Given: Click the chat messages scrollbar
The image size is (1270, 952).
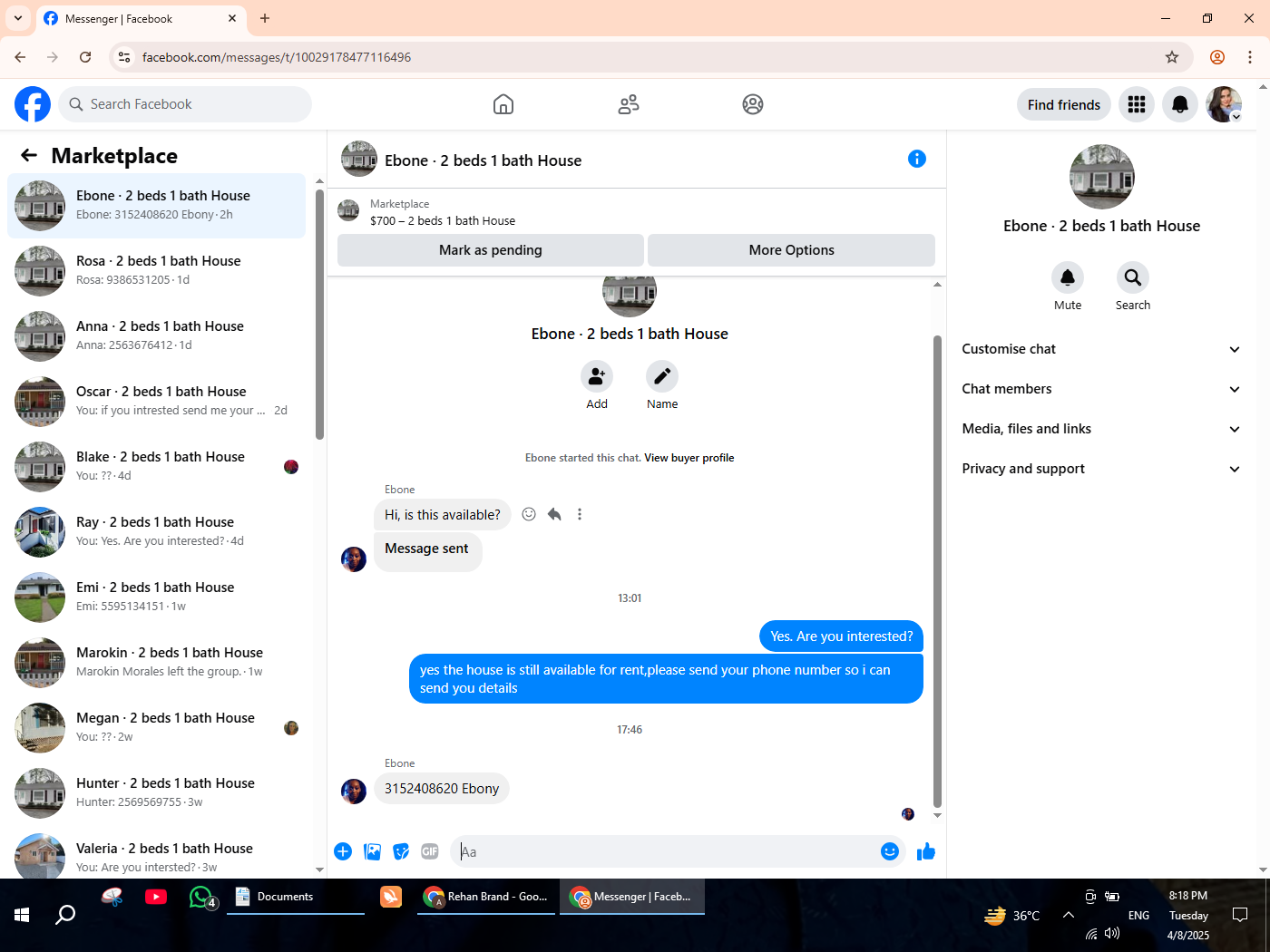Looking at the screenshot, I should point(937,571).
